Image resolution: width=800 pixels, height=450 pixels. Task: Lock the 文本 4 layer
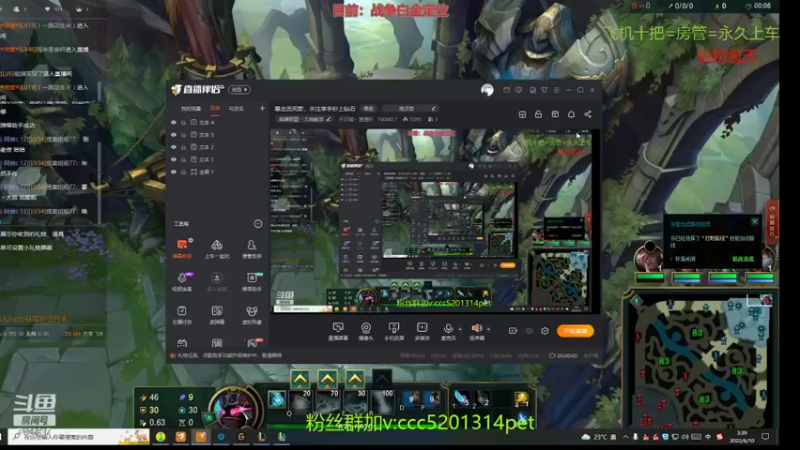[x=183, y=122]
